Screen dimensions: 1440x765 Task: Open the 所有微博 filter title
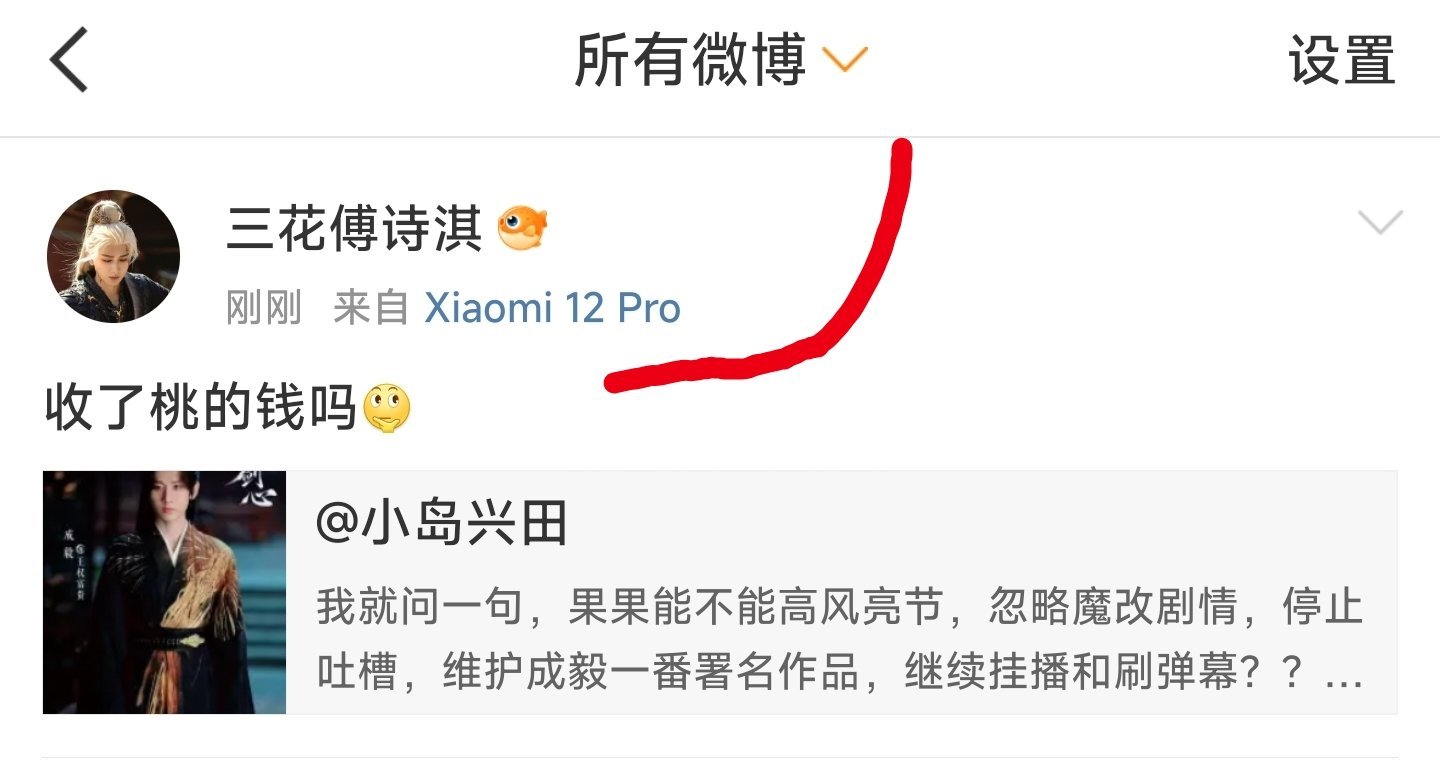point(689,61)
